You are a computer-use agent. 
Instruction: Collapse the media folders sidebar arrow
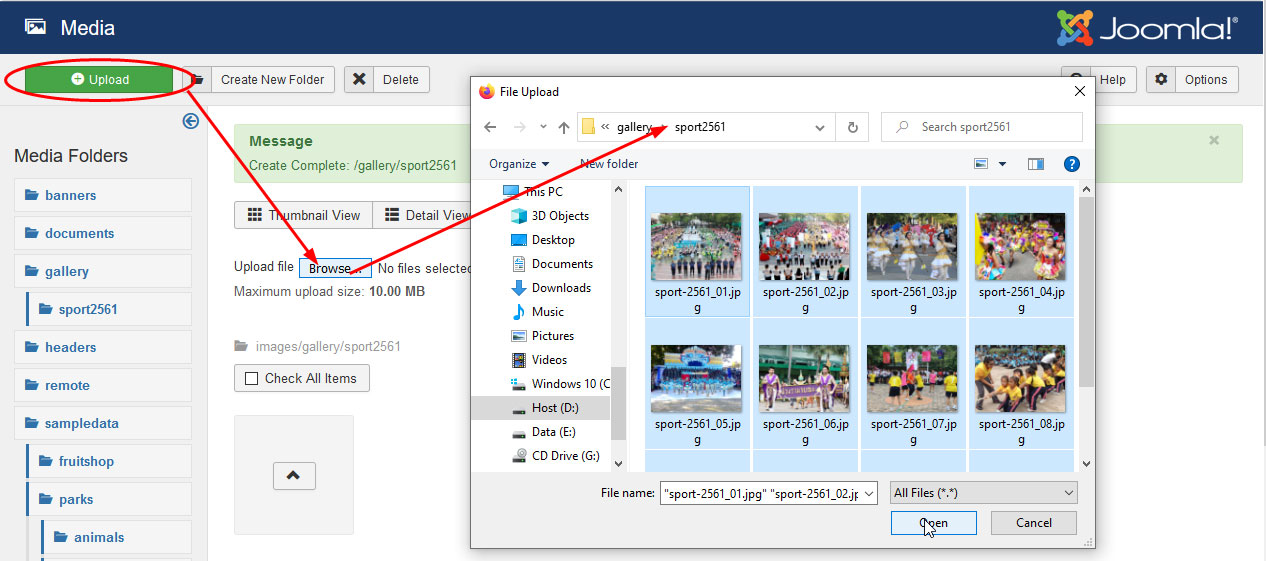tap(191, 121)
